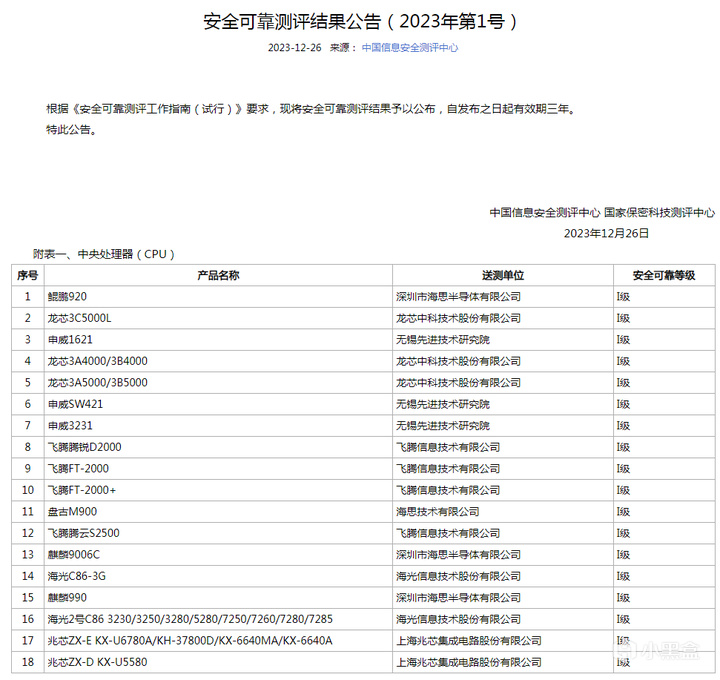Click the I级 grade in the 鲲鹏920 row
720x680 pixels.
click(623, 297)
